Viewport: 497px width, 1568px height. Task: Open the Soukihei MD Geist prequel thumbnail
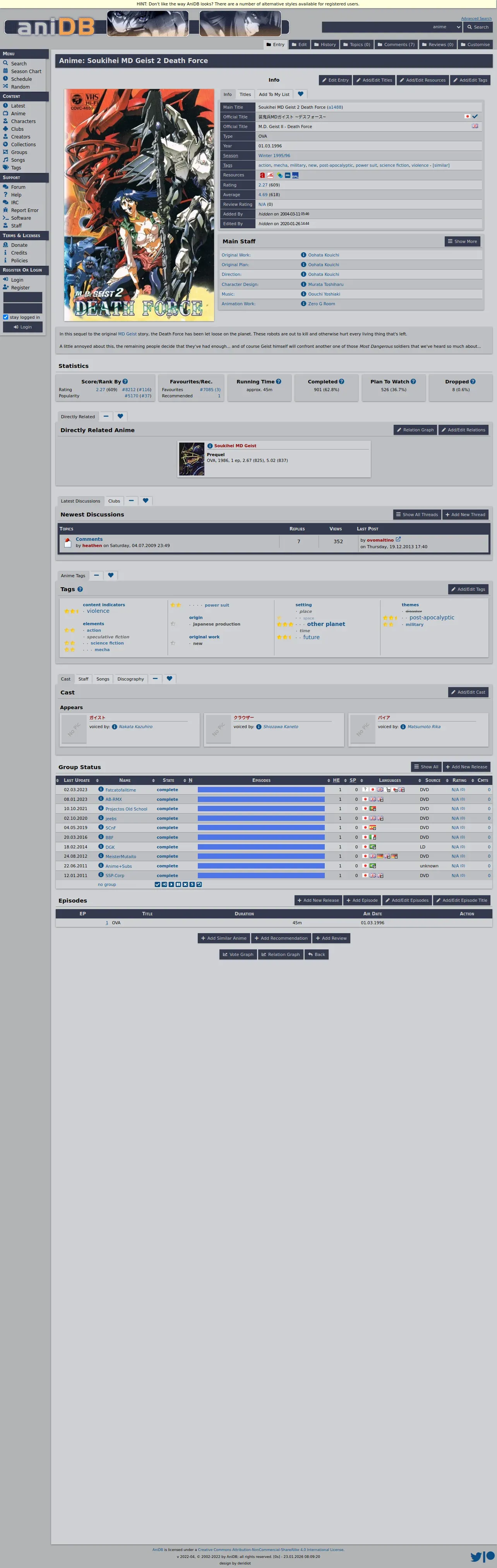[191, 459]
